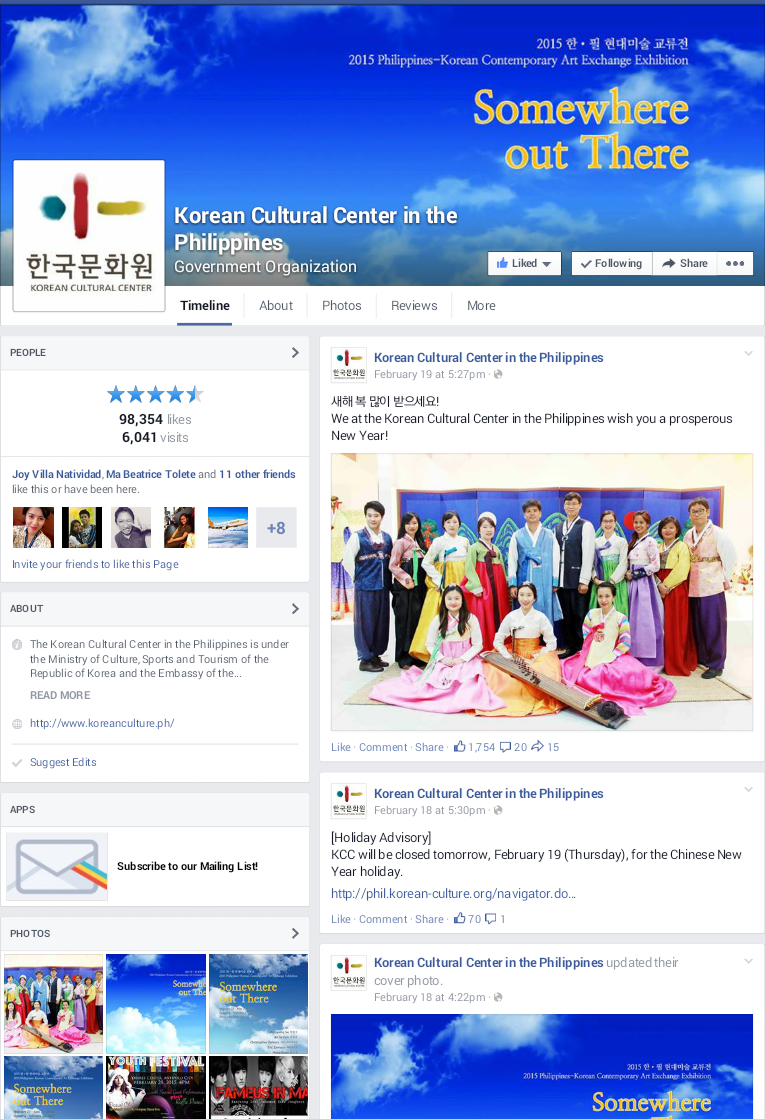Expand the PEOPLE section chevron

295,353
